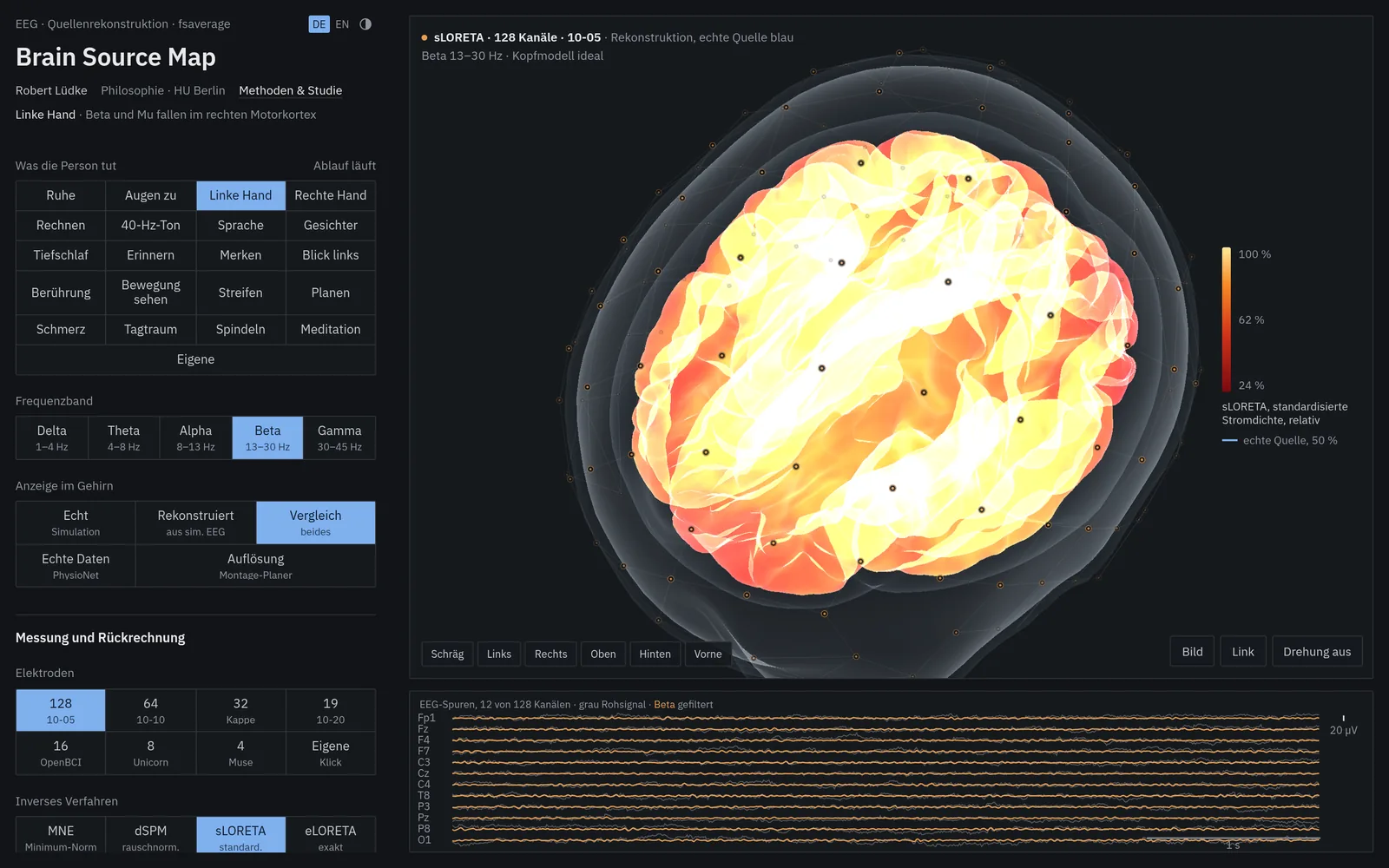Select the 4 Muse electrode layout
Viewport: 1389px width, 868px height.
(240, 753)
